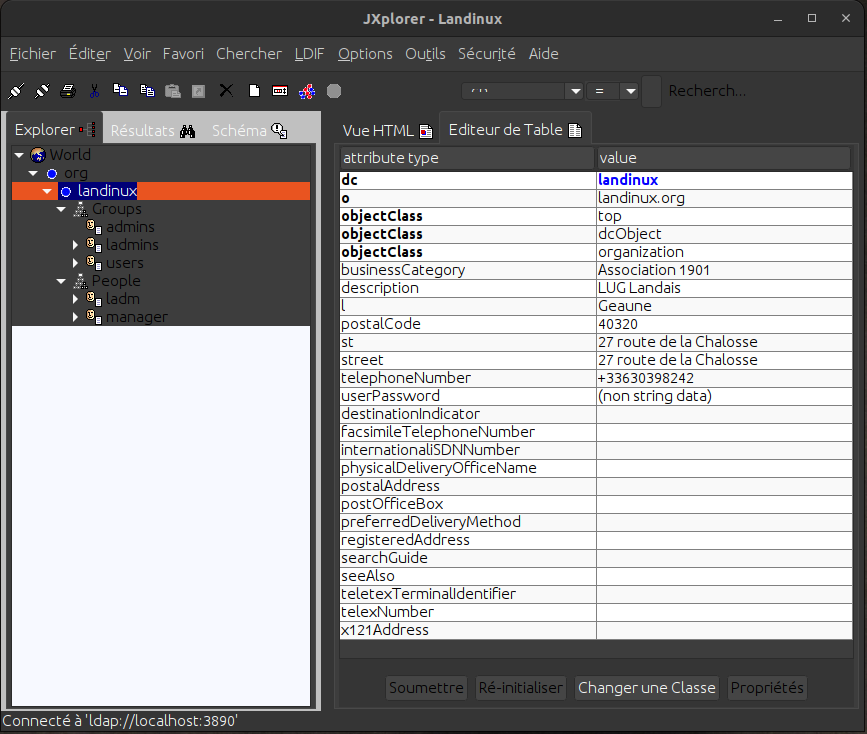Expand the ladmins group node
The height and width of the screenshot is (734, 867).
point(75,245)
